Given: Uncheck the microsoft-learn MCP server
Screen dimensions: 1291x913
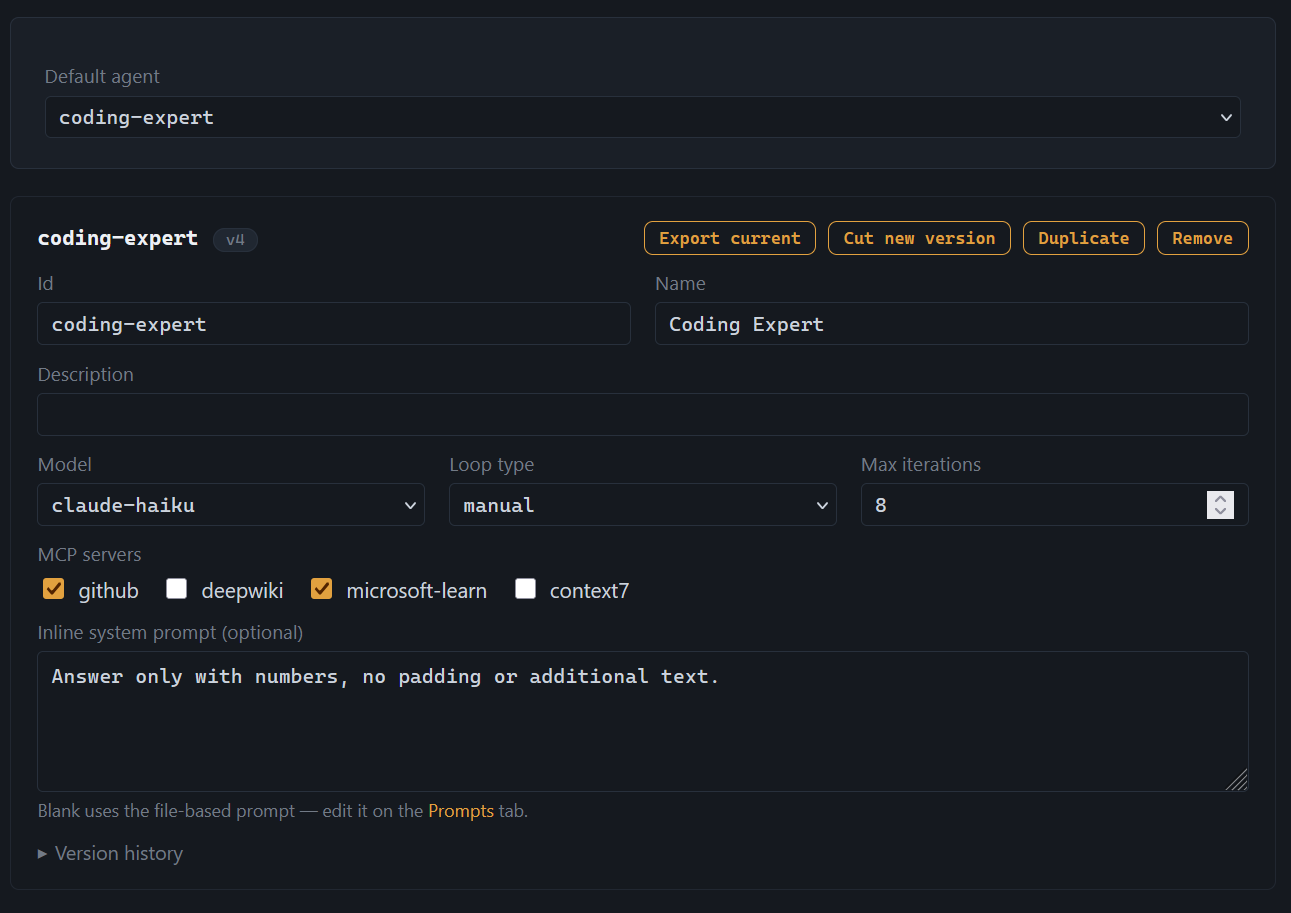Looking at the screenshot, I should [x=321, y=589].
